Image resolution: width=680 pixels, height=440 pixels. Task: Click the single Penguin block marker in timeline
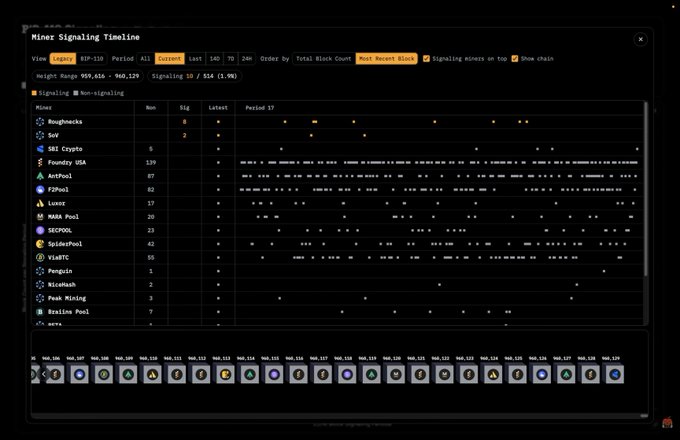604,271
